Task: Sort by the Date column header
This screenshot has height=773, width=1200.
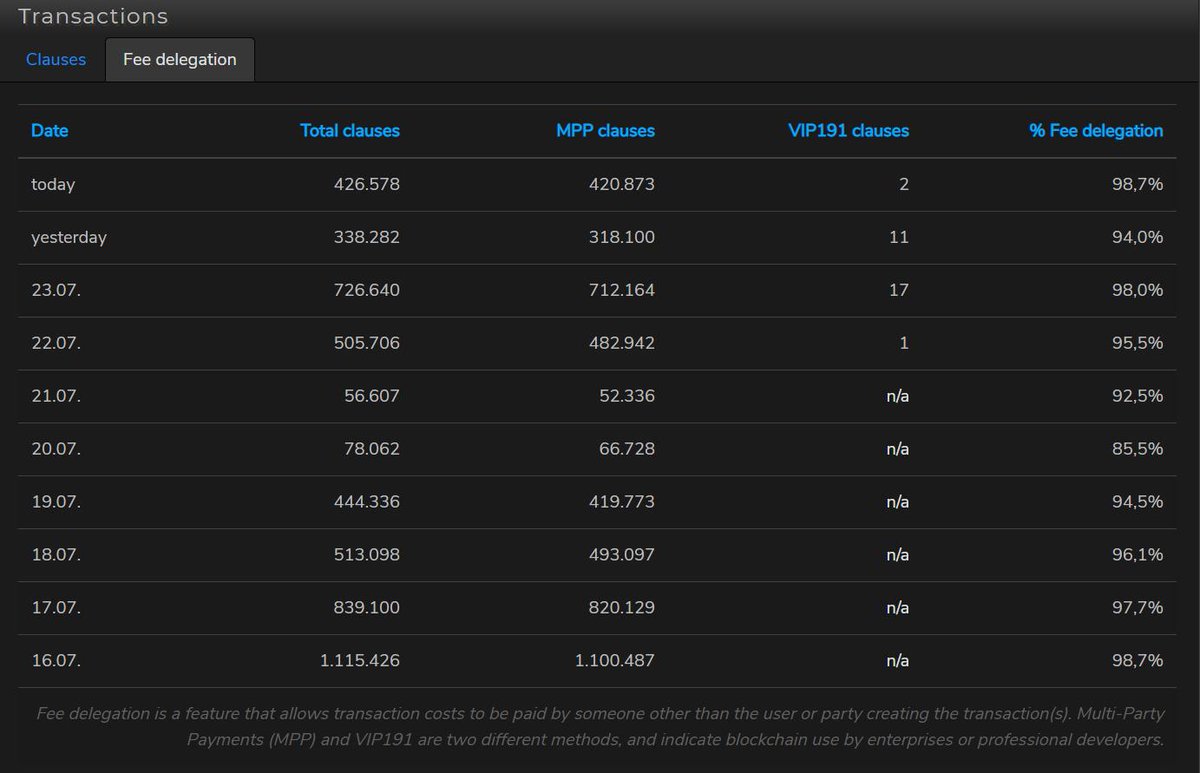Action: 50,130
